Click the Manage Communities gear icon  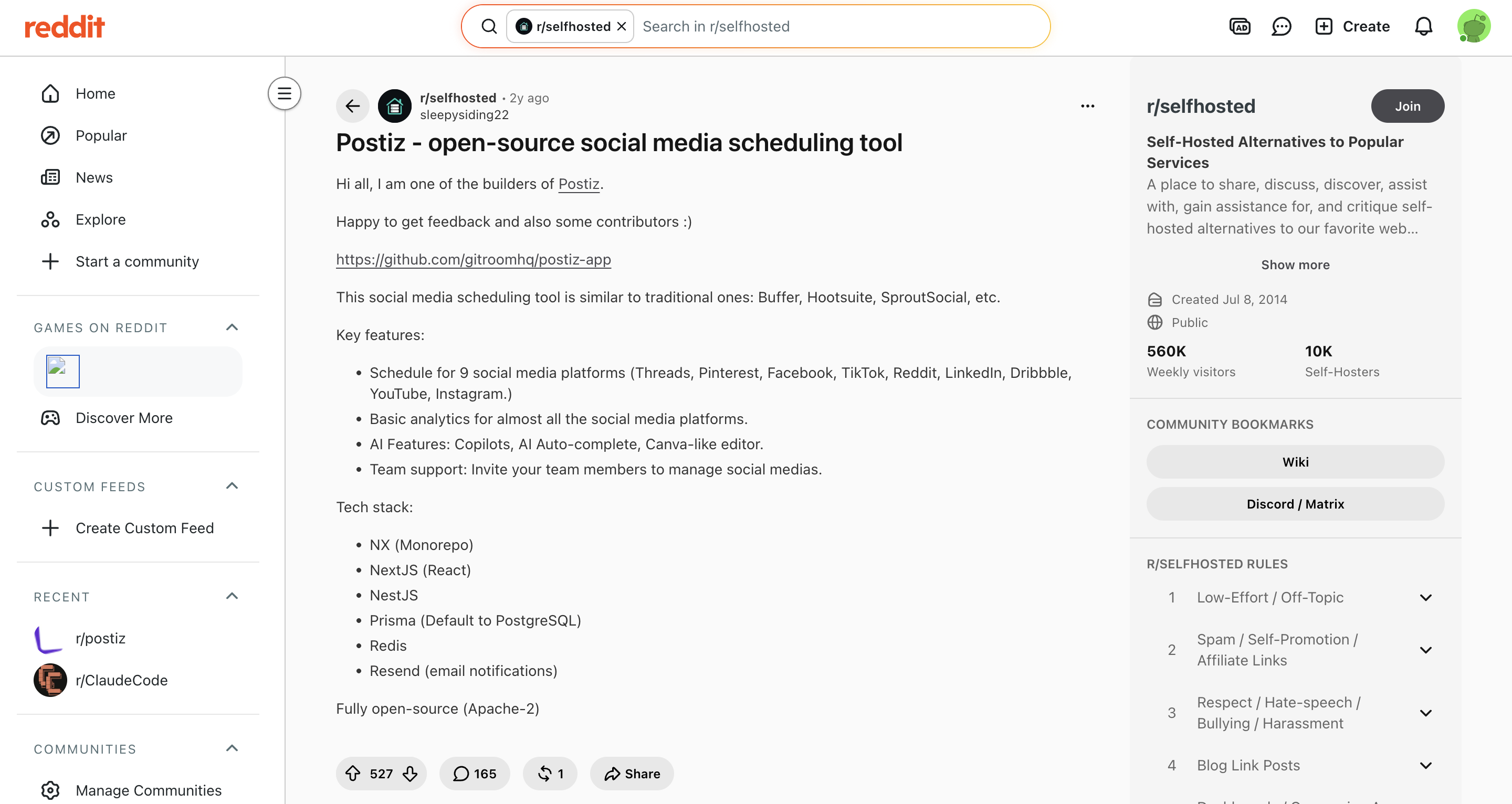coord(50,790)
